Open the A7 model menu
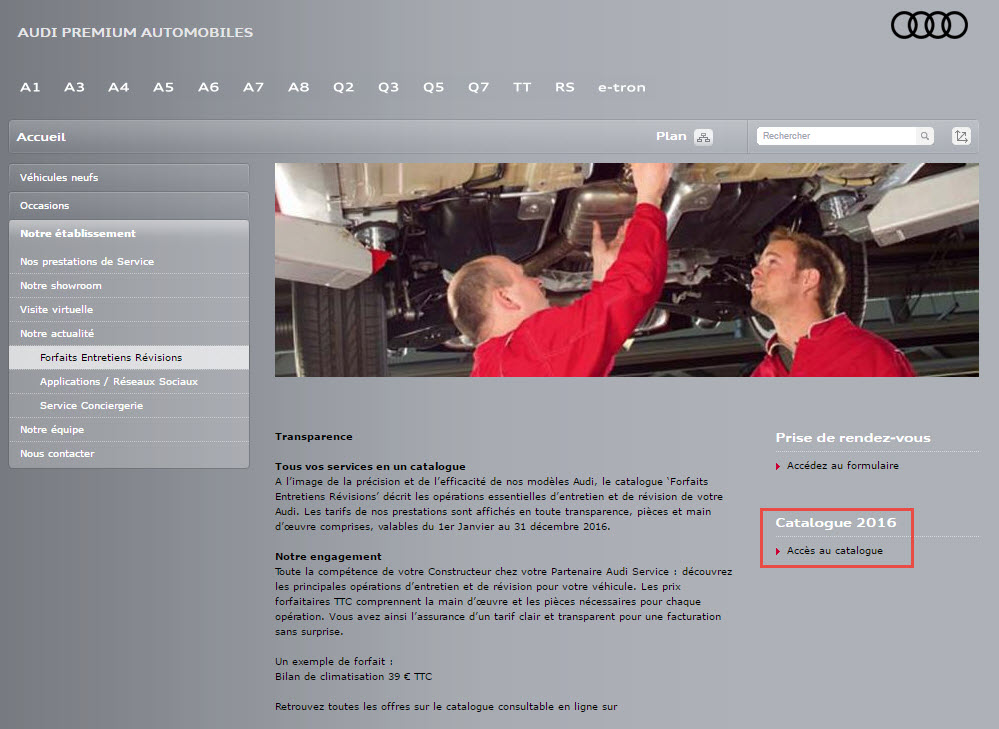This screenshot has height=729, width=999. 253,87
